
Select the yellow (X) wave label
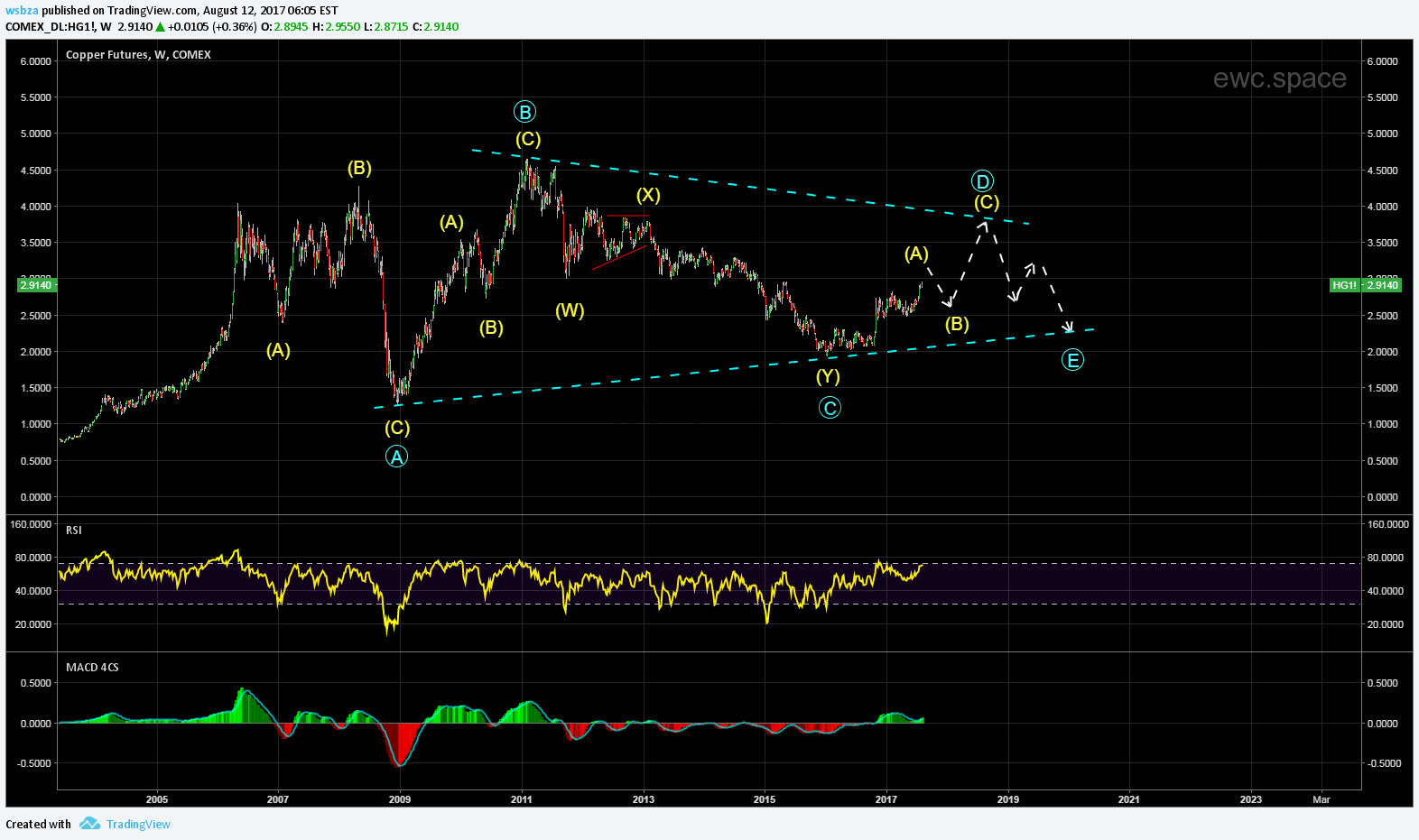(647, 195)
